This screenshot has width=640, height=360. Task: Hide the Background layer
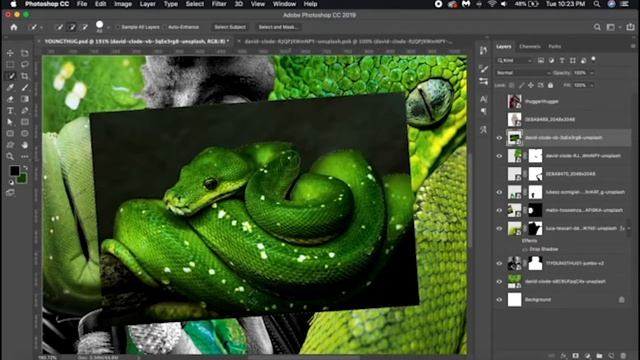coord(499,300)
